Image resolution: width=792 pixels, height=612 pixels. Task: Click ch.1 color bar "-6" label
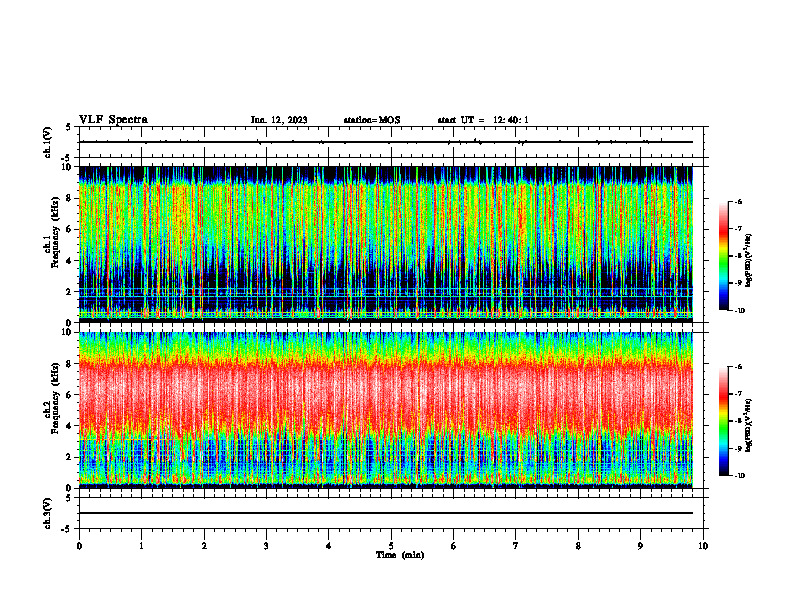click(738, 201)
